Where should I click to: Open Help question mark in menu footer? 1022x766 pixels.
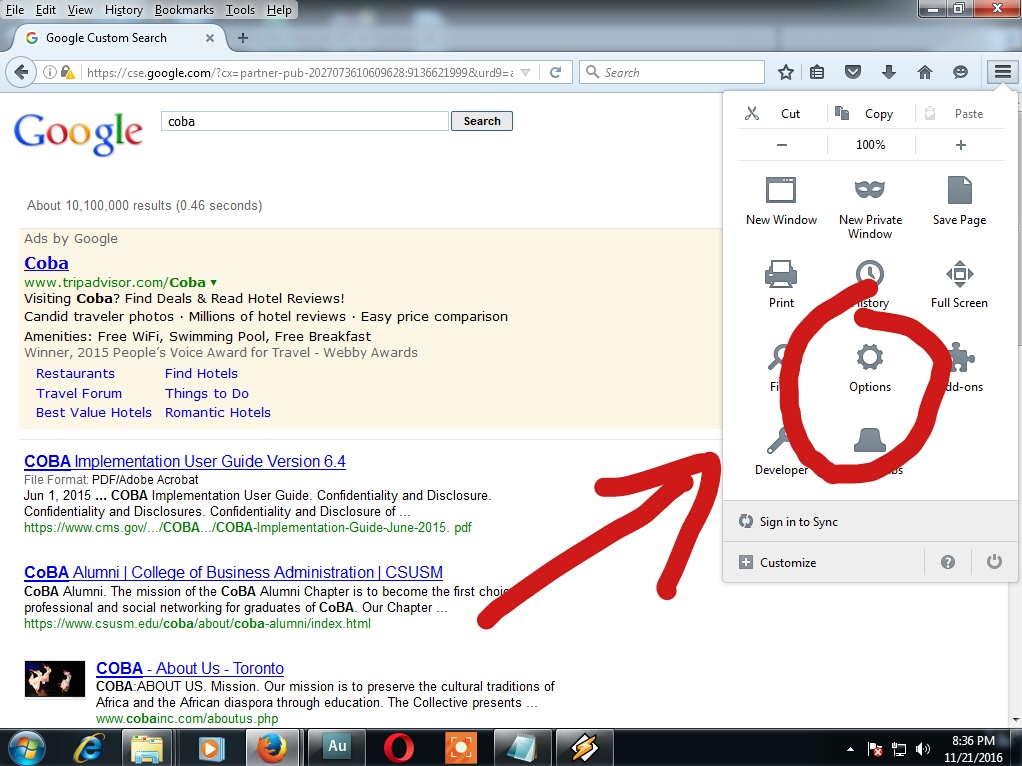pos(948,562)
